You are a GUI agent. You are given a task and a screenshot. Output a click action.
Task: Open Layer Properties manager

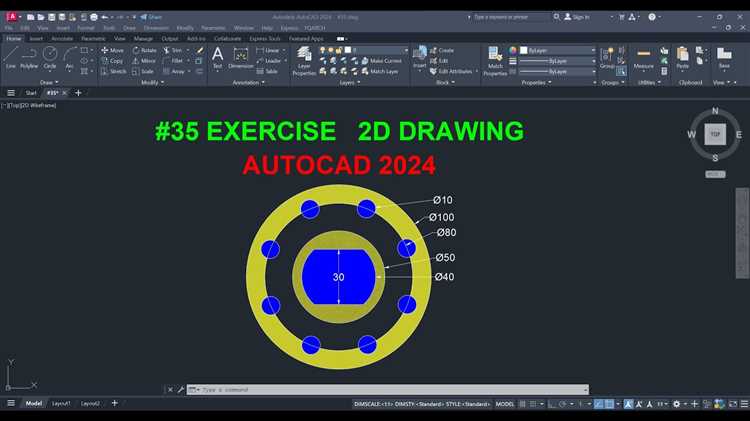point(304,61)
